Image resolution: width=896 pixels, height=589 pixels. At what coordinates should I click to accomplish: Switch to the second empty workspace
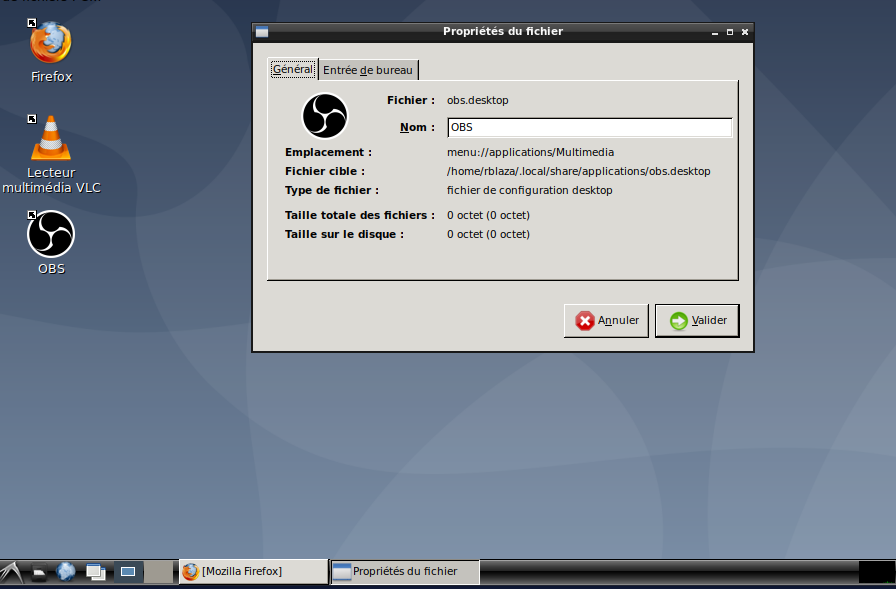158,572
